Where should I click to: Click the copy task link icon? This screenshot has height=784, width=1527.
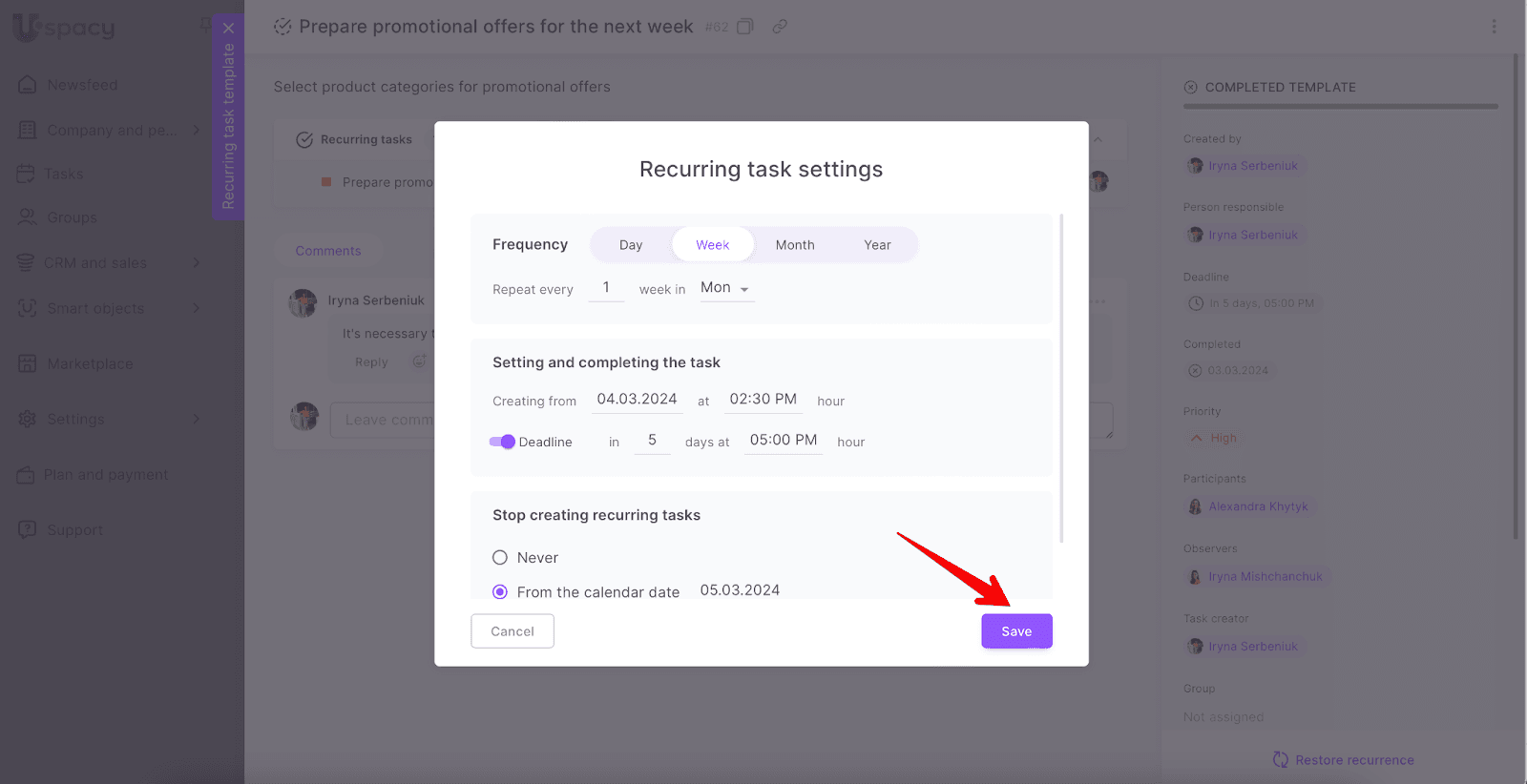pos(780,27)
